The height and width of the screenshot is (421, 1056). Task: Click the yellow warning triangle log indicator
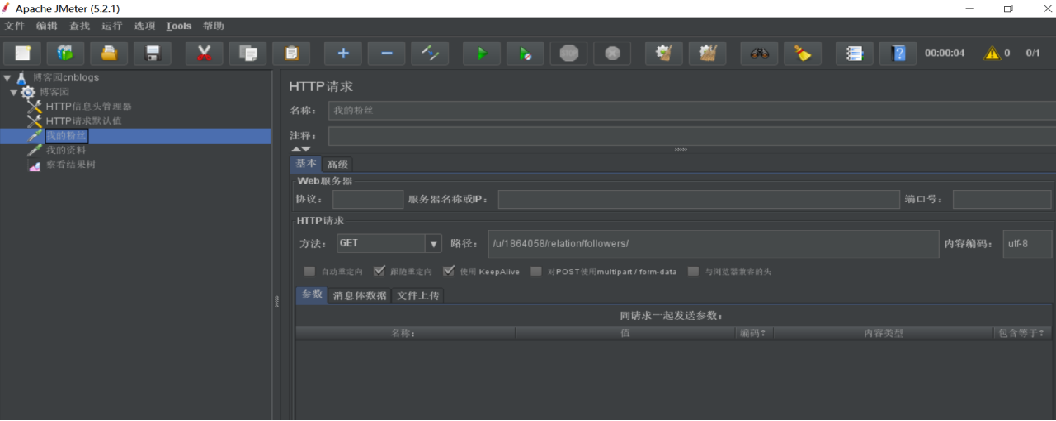click(991, 53)
